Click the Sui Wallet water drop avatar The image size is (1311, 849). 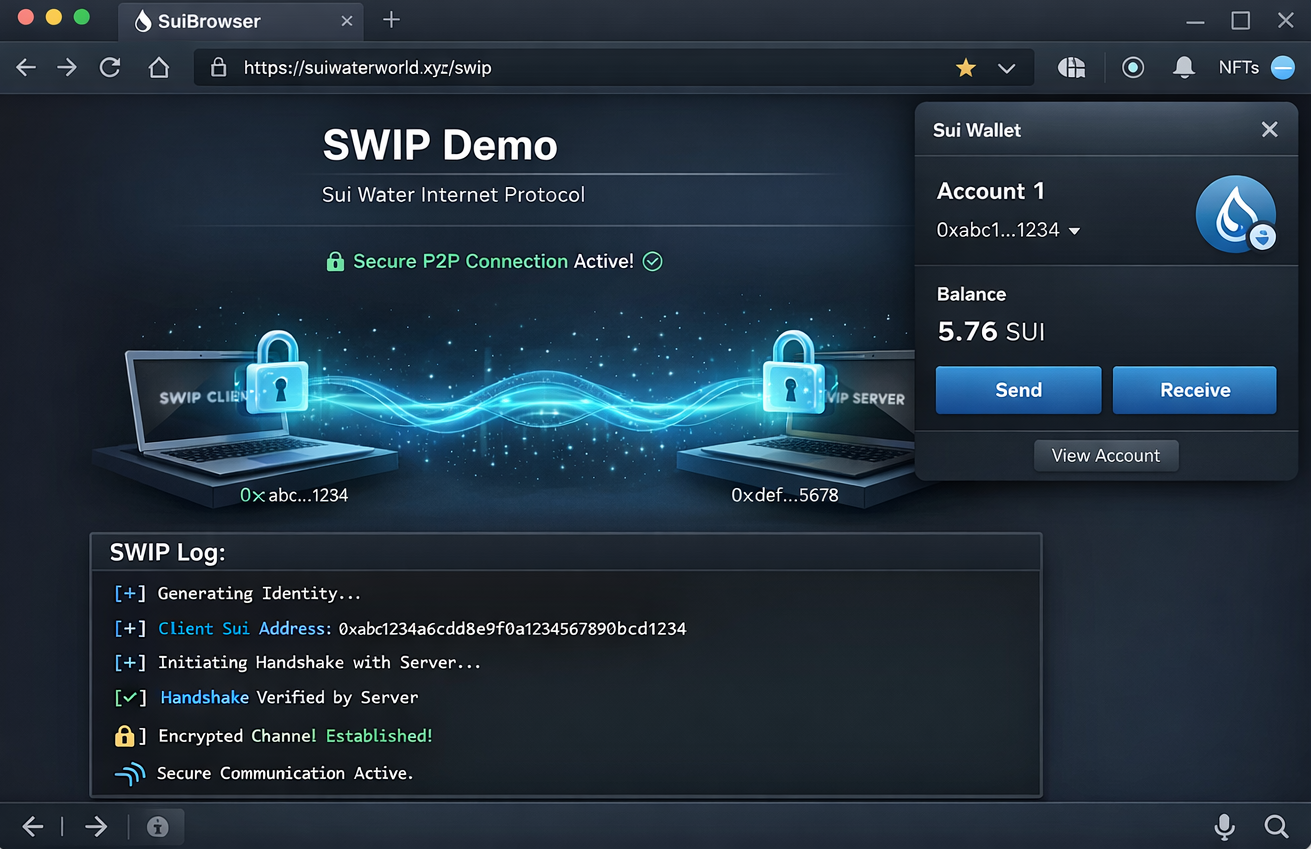(1235, 214)
